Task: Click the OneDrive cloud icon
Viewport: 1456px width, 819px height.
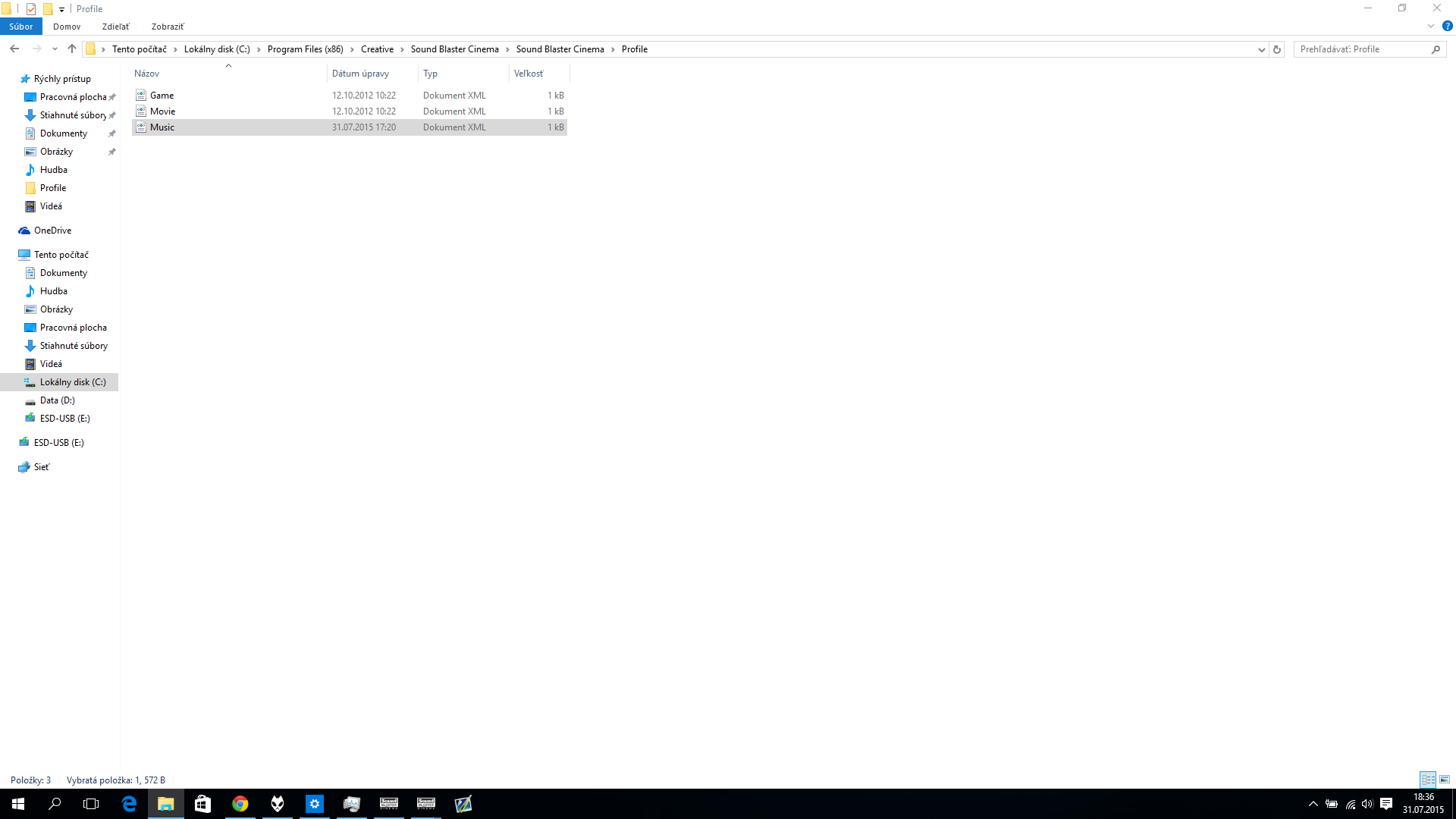Action: [x=24, y=231]
